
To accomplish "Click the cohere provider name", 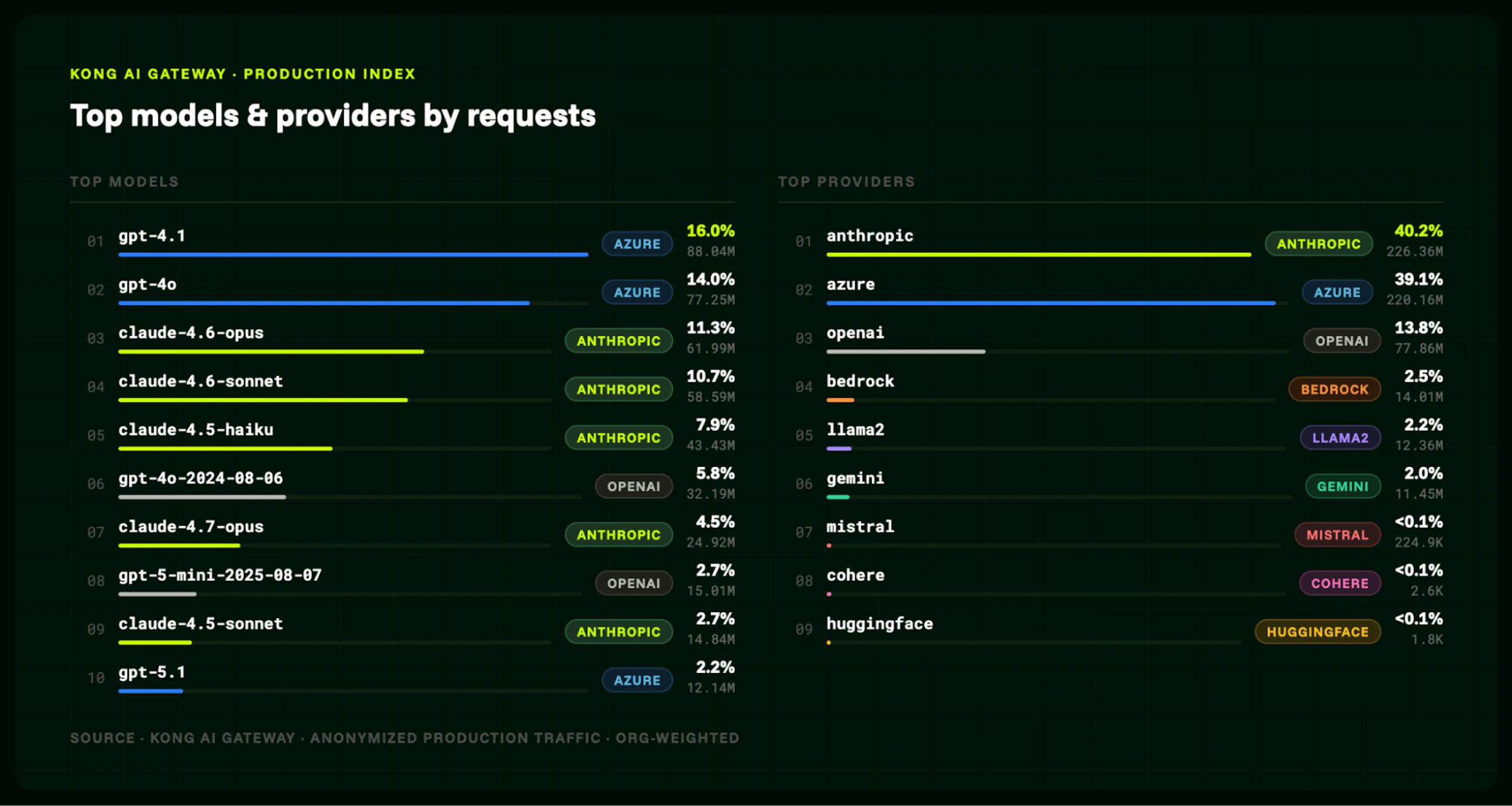I will (855, 575).
